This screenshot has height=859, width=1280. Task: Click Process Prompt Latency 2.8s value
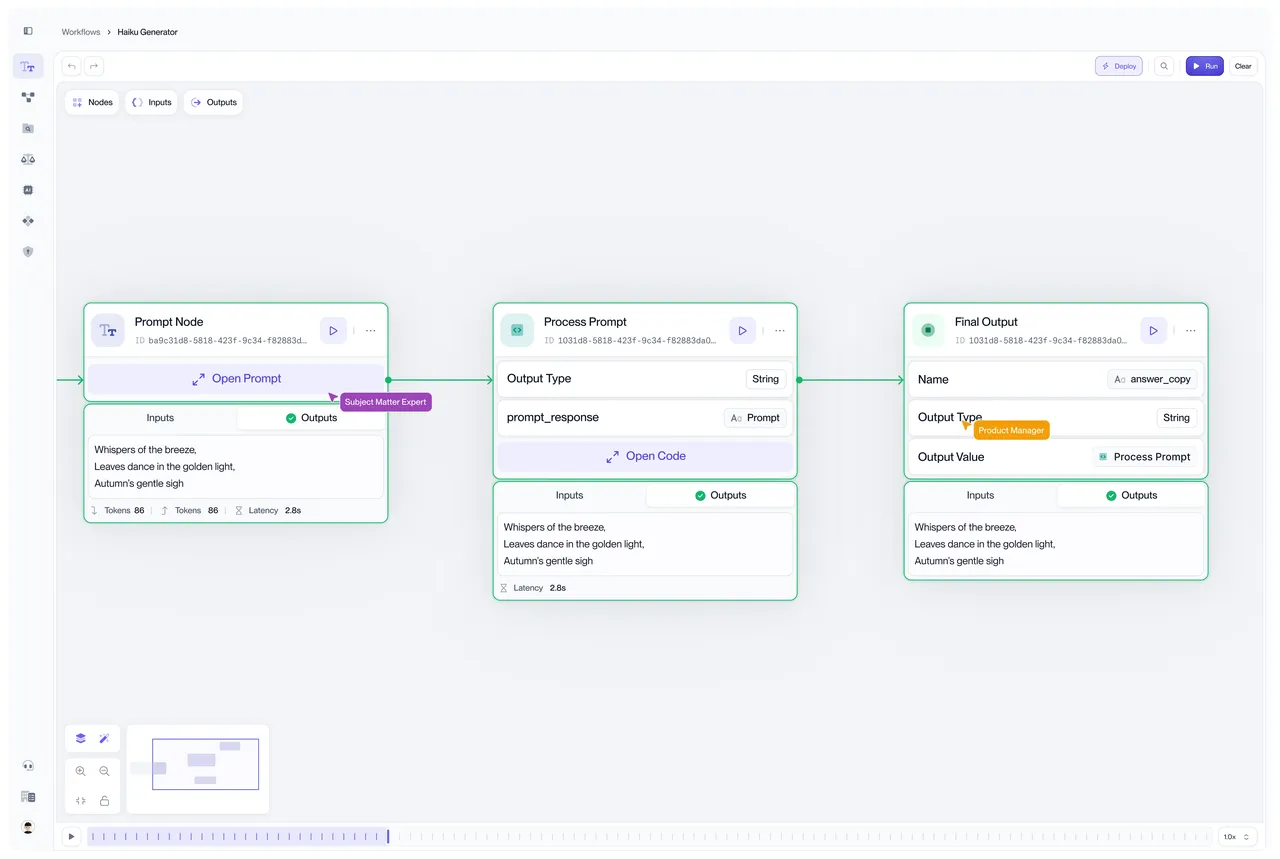558,588
